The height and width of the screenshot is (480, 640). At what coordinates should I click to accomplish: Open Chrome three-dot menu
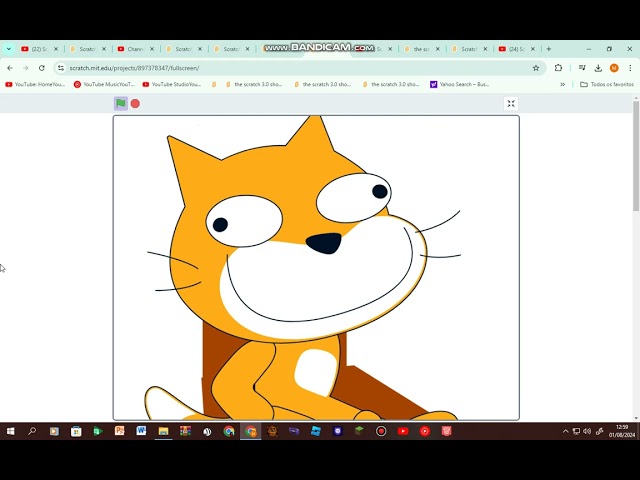(630, 68)
